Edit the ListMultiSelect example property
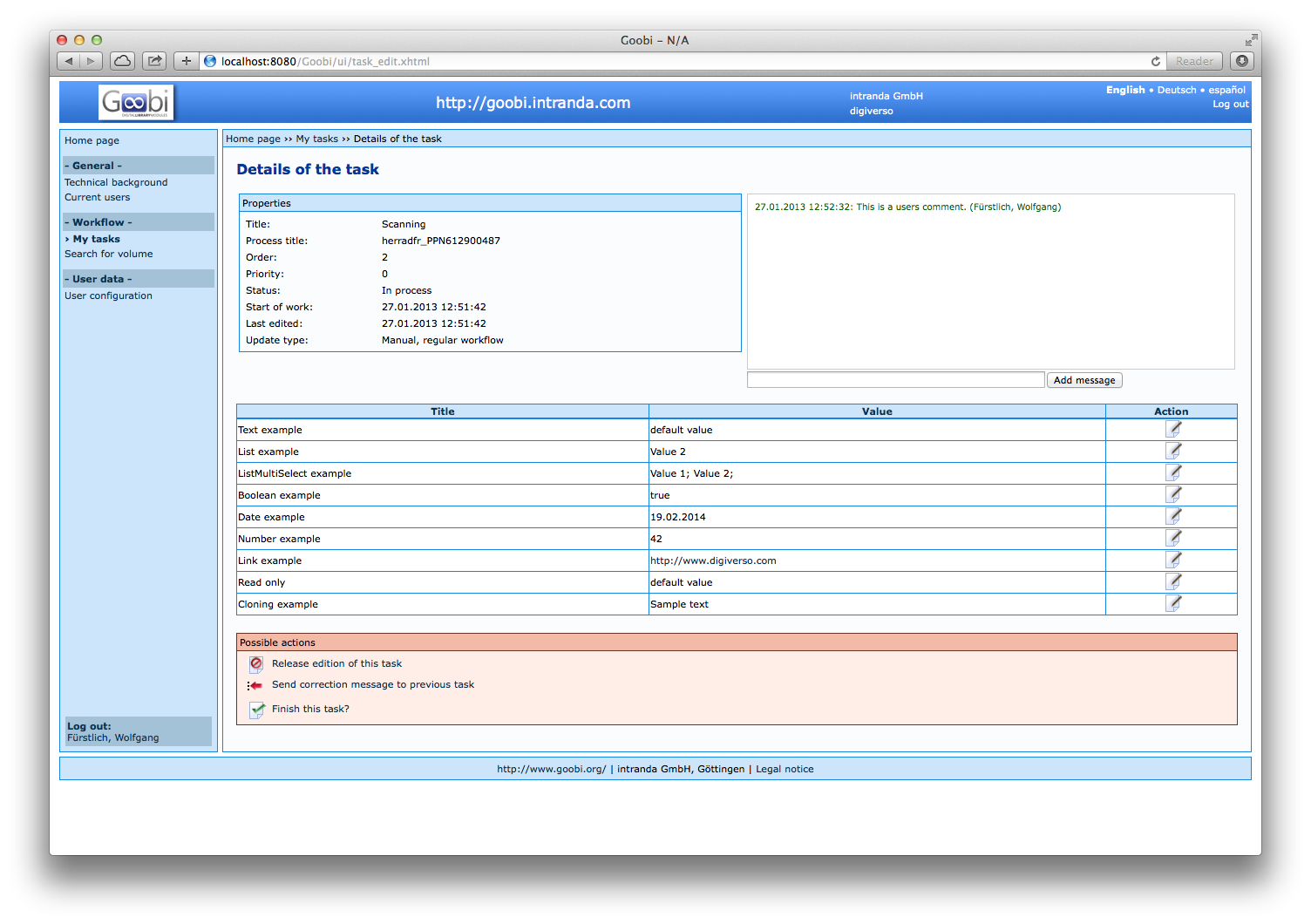This screenshot has width=1311, height=924. tap(1173, 472)
